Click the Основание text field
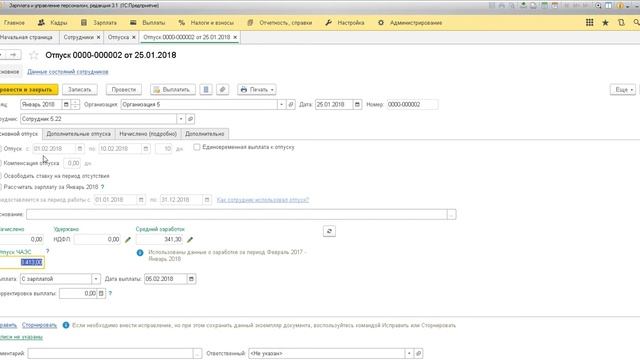 tap(237, 214)
